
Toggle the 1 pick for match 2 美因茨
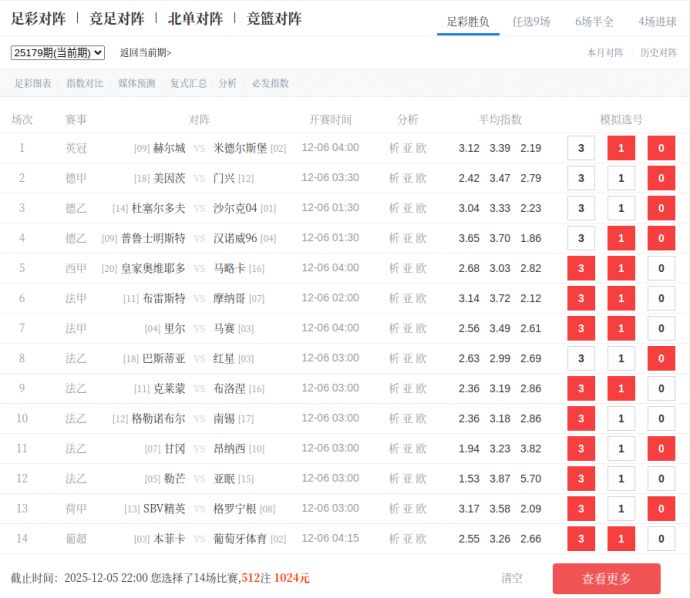621,178
